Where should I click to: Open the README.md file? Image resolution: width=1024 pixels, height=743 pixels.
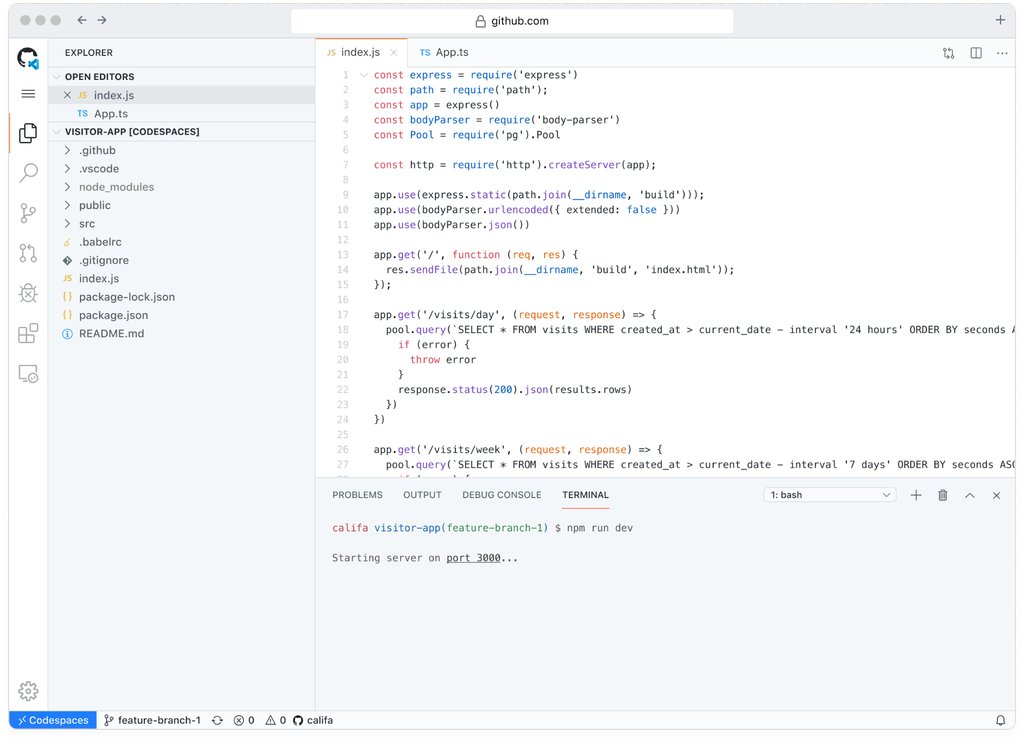pyautogui.click(x=182, y=334)
